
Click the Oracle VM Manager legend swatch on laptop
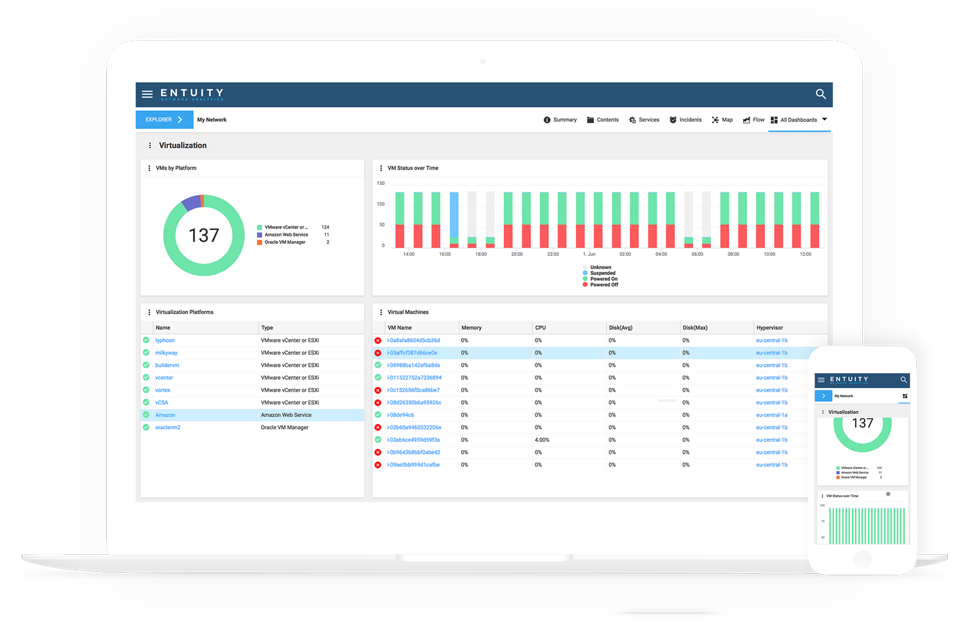(260, 242)
